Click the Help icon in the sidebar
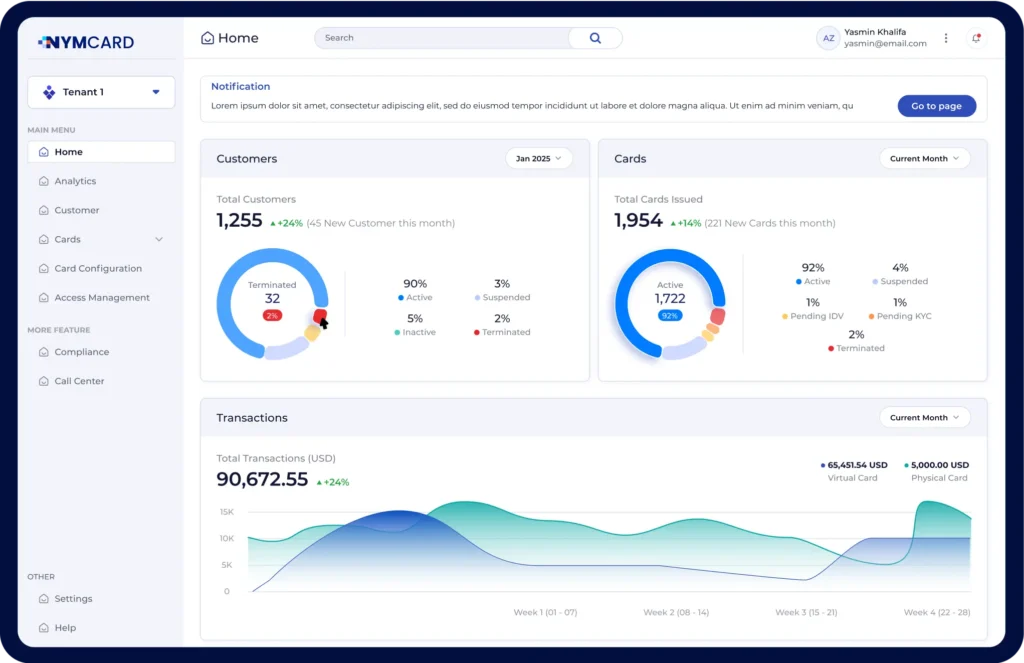The width and height of the screenshot is (1024, 663). click(43, 628)
